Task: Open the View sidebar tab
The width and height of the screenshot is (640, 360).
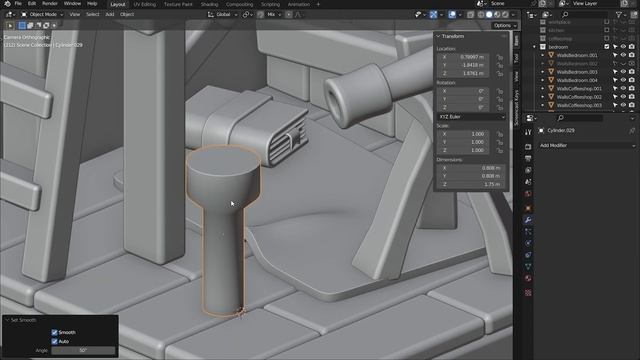Action: point(516,76)
